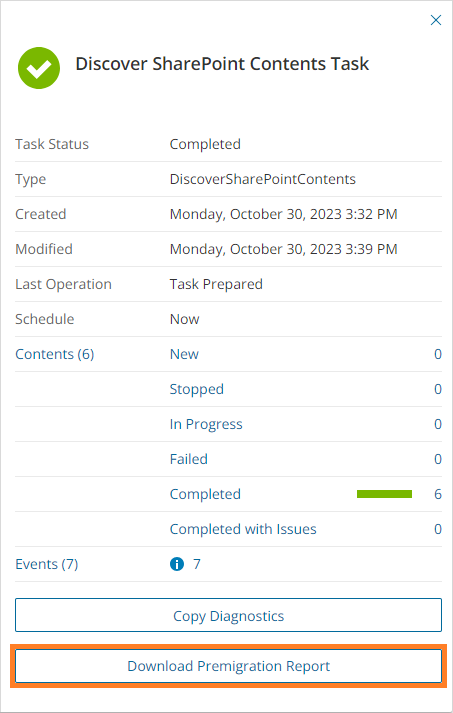The width and height of the screenshot is (453, 713).
Task: Open the Events (7) link
Action: [46, 564]
